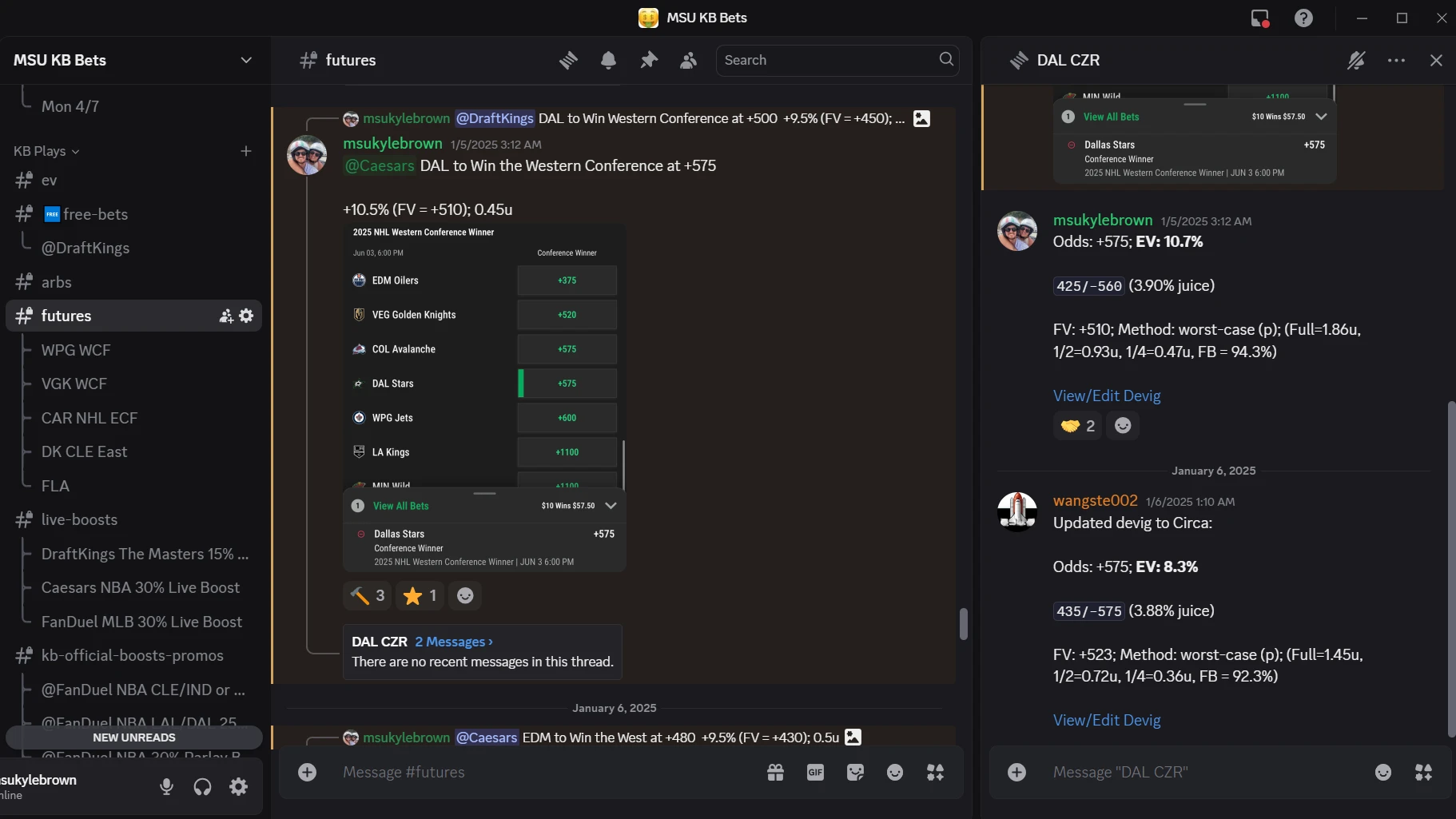Screen dimensions: 1456x819
Task: Open apps launcher in futures message bar
Action: [935, 772]
